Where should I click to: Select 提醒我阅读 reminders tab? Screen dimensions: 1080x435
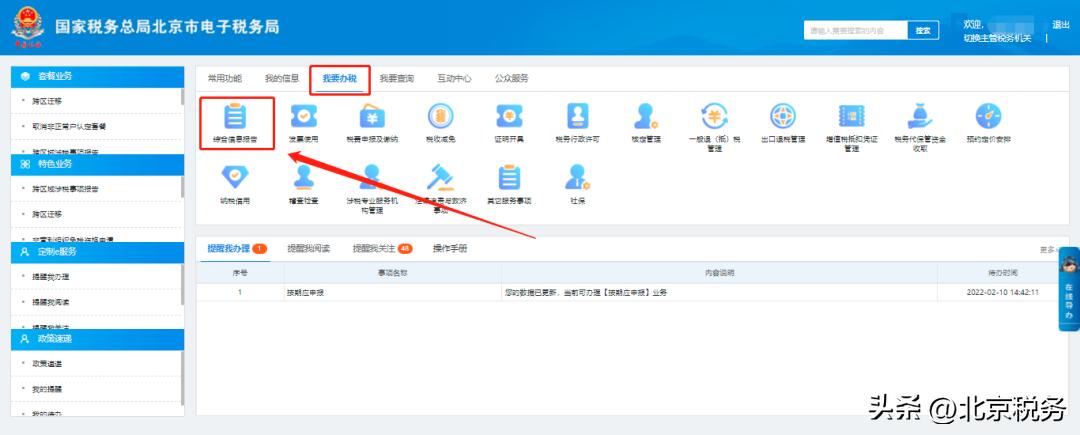[309, 248]
